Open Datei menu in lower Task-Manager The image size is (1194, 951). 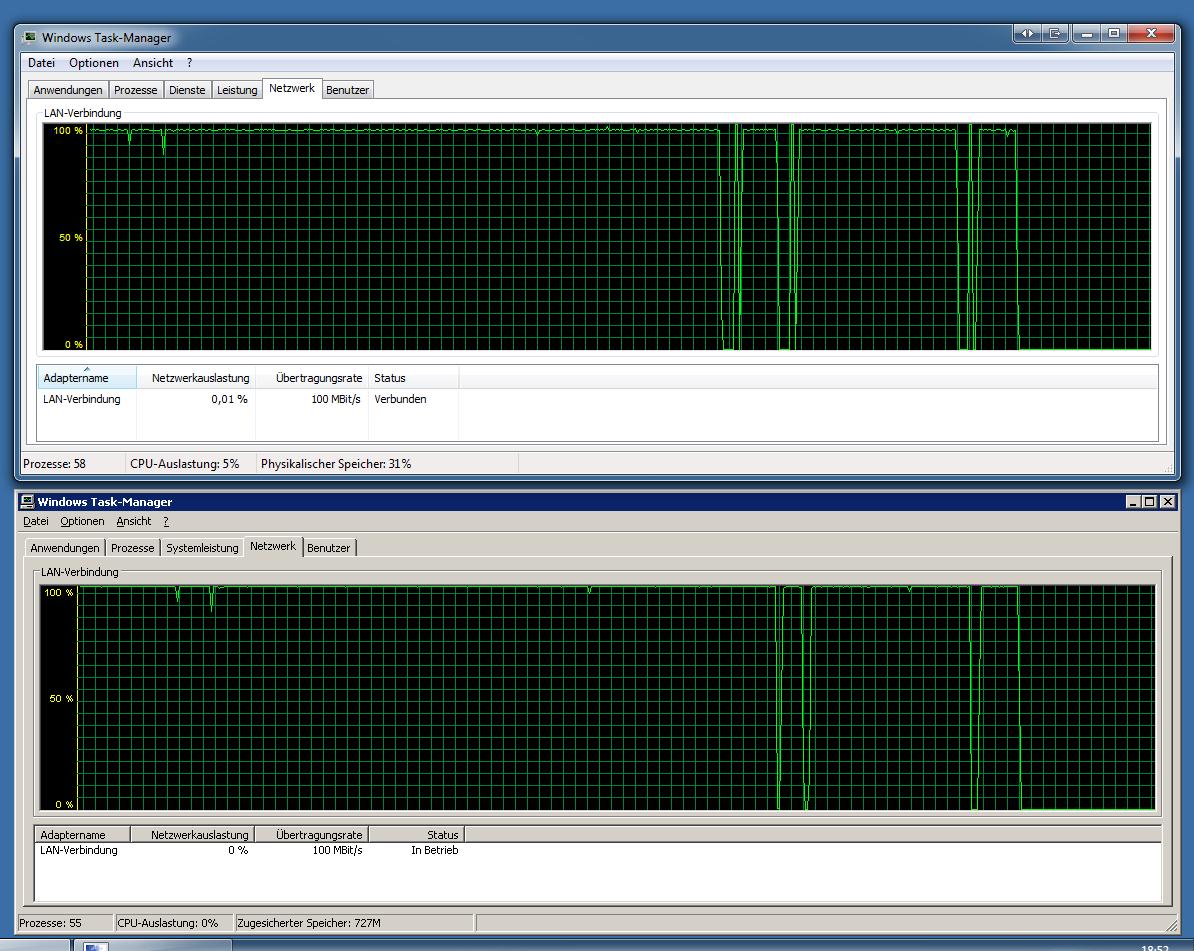point(36,521)
